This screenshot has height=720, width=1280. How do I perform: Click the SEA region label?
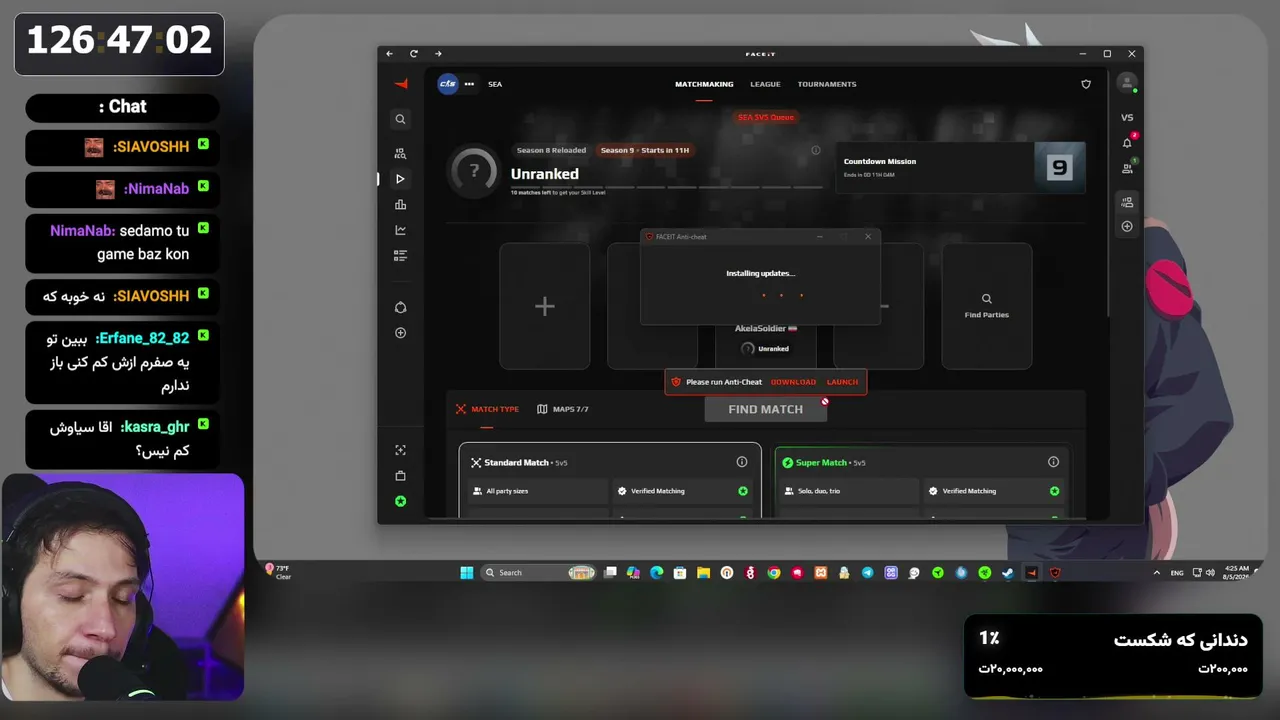(x=495, y=84)
